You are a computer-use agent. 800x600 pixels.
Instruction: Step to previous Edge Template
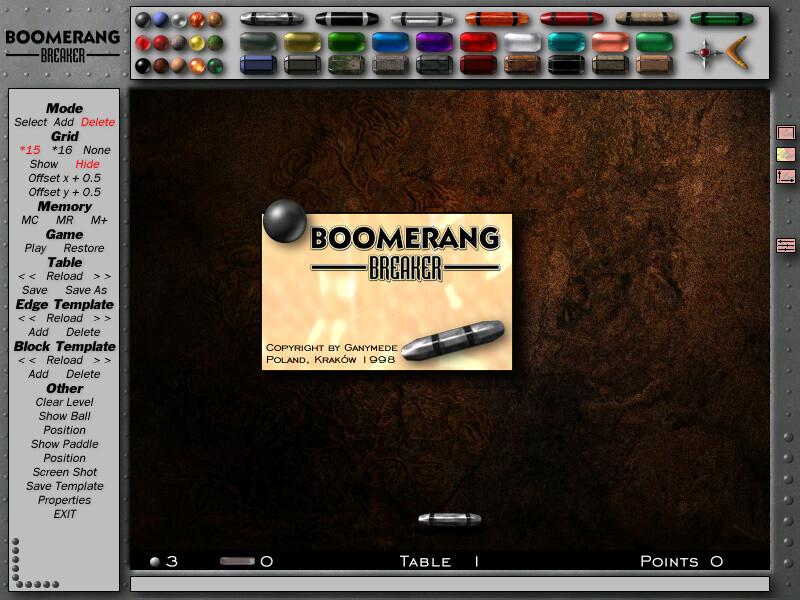[27, 318]
